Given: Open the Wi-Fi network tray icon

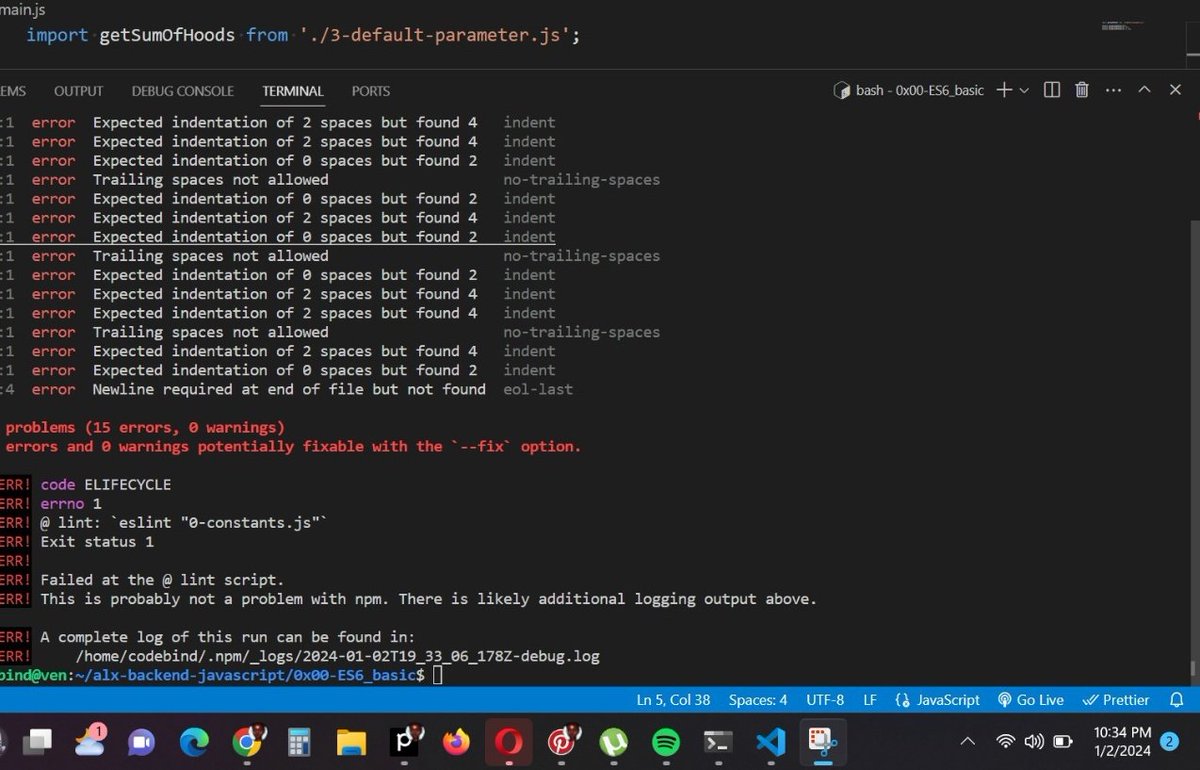Looking at the screenshot, I should tap(1006, 741).
